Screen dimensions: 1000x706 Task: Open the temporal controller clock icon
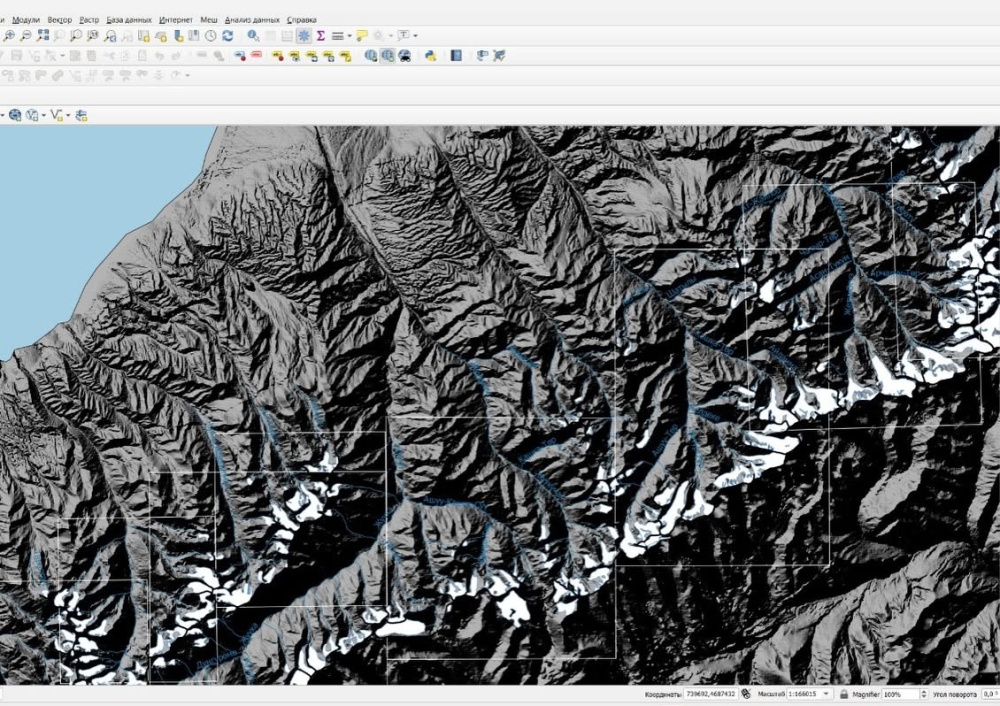(x=210, y=36)
